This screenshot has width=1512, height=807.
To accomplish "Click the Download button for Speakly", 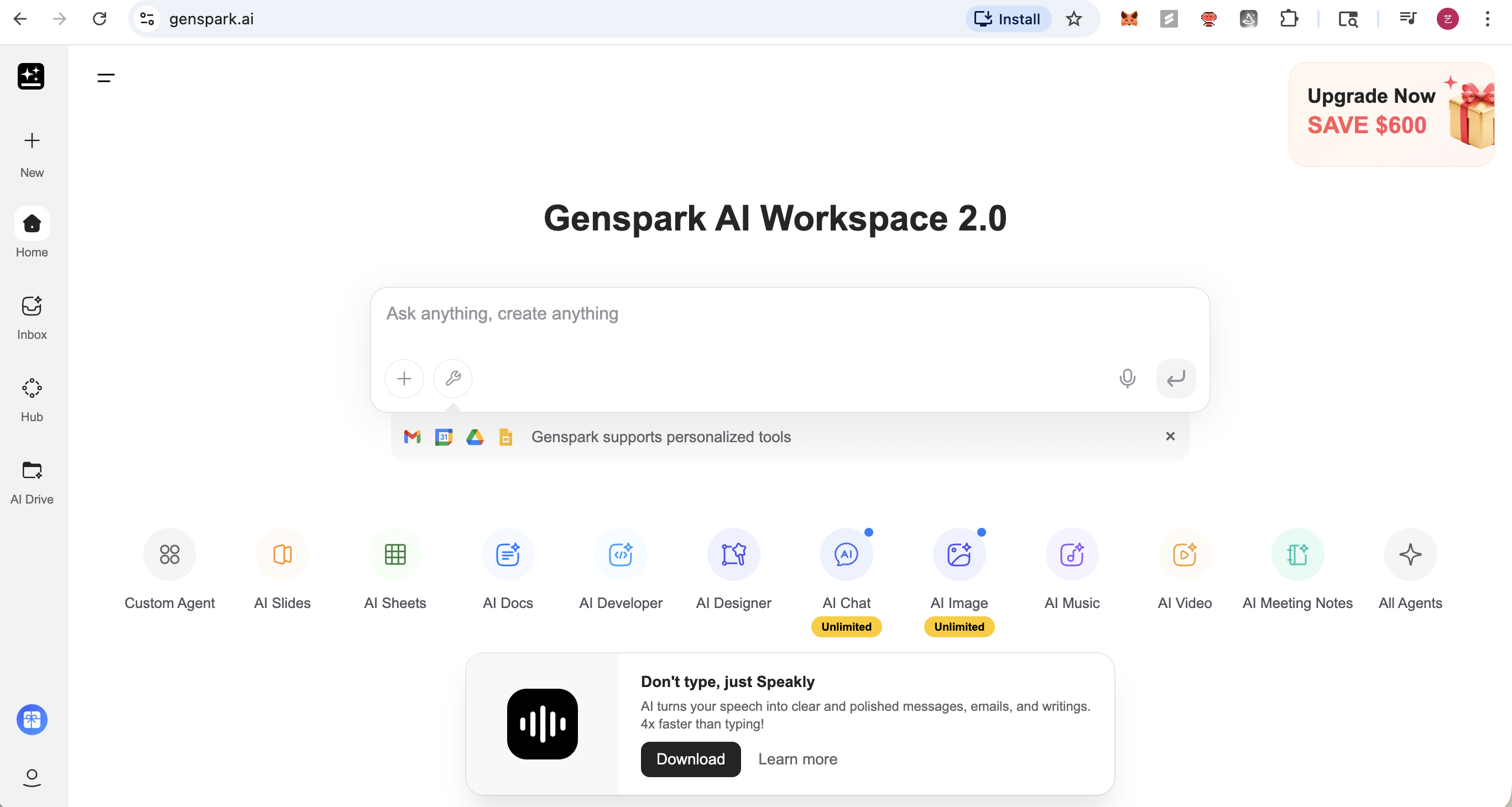I will 690,759.
